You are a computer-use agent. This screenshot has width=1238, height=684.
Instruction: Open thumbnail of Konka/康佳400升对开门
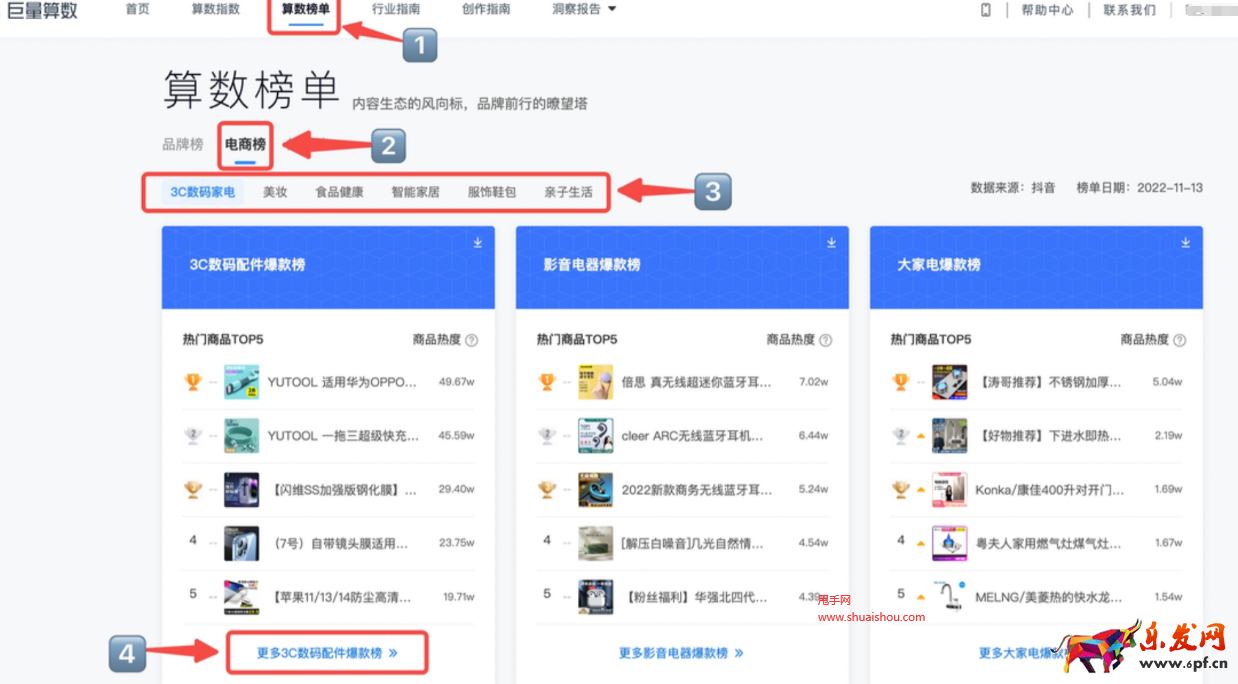(949, 490)
